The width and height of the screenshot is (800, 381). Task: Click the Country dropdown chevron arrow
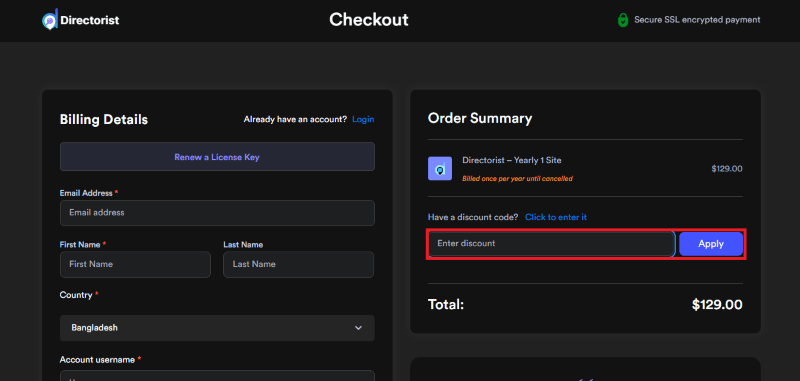click(358, 328)
